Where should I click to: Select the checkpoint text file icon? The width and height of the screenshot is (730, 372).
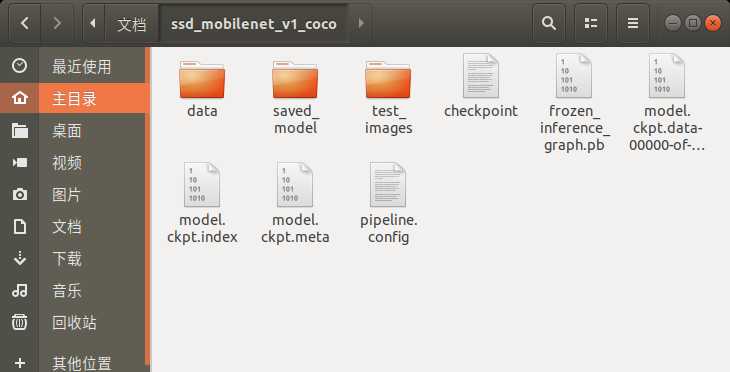coord(481,75)
